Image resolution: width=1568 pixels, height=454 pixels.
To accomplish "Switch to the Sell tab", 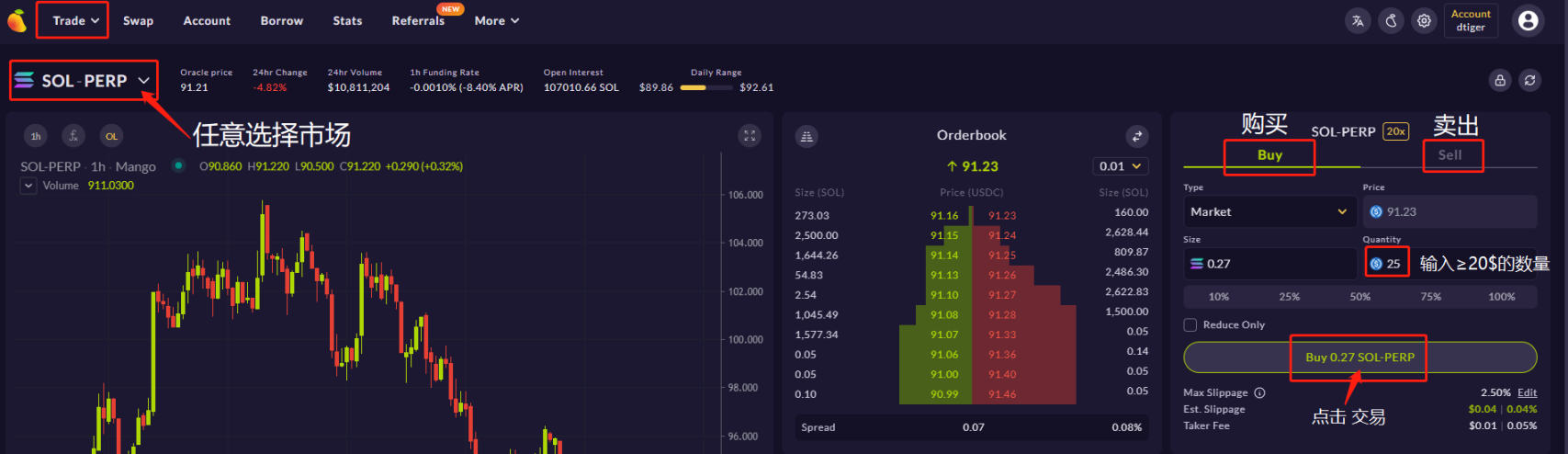I will [x=1449, y=155].
